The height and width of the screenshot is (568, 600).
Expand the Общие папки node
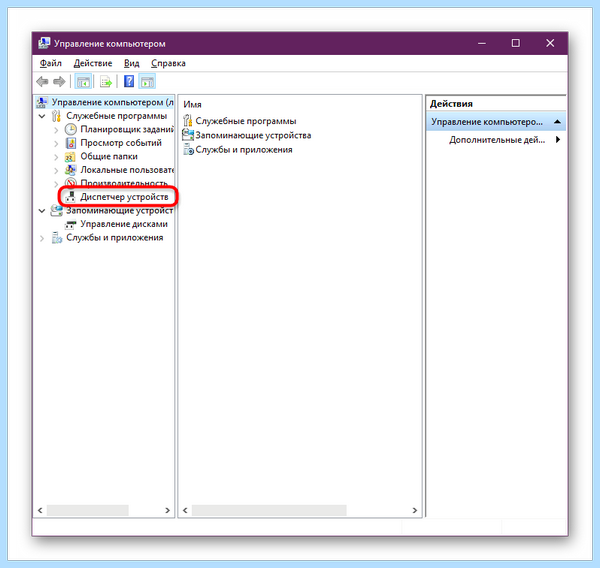(56, 157)
